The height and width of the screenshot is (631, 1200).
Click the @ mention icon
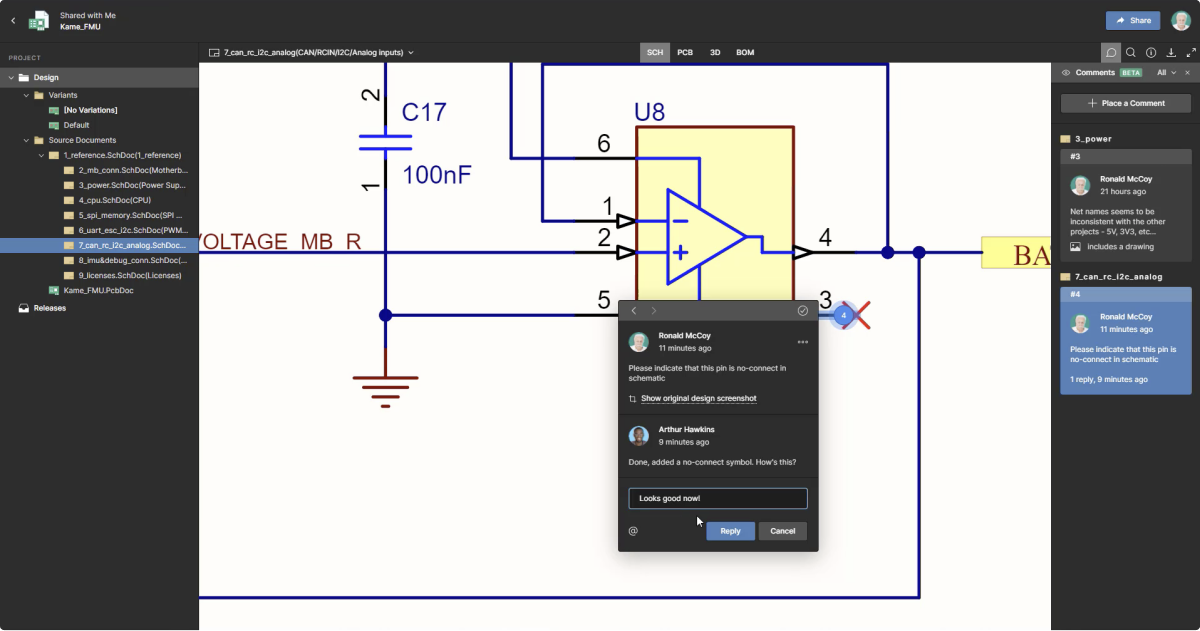click(633, 531)
